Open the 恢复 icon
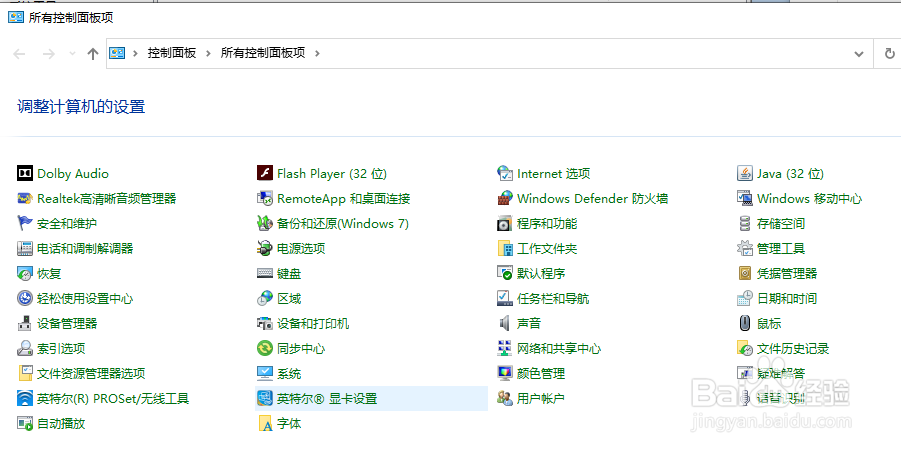This screenshot has width=901, height=452. pos(25,273)
